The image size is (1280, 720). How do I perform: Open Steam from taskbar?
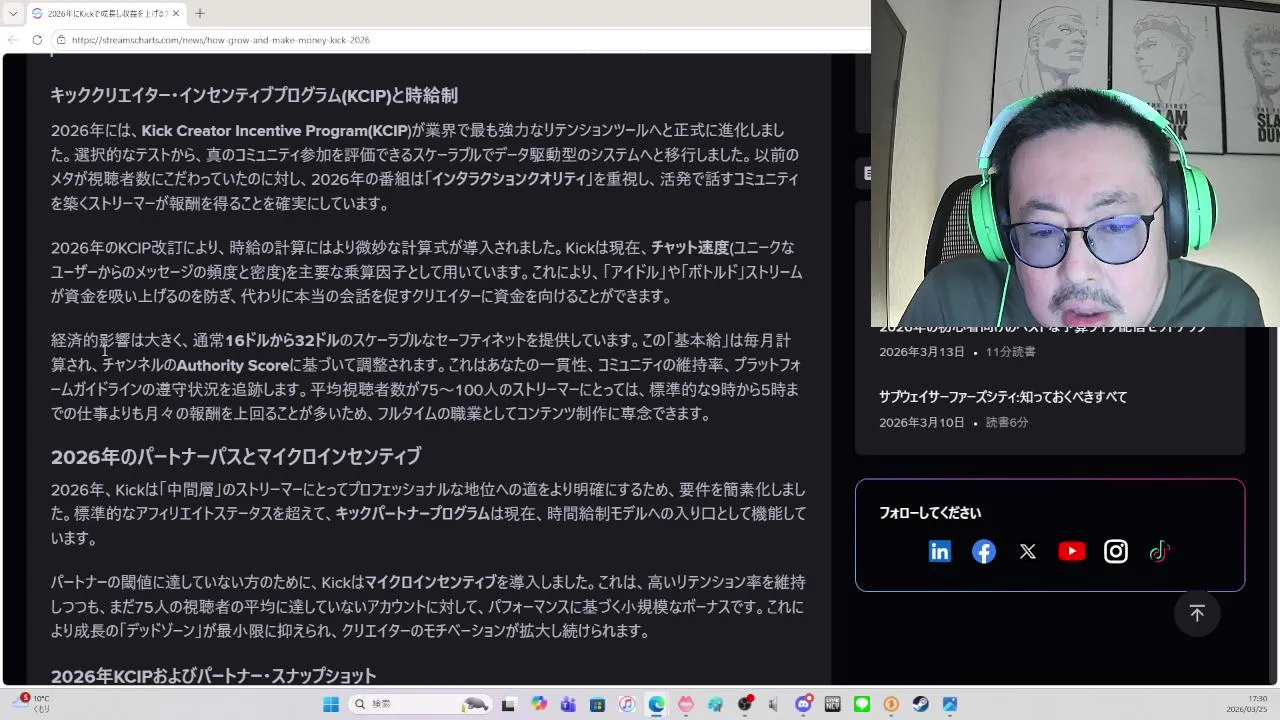920,704
